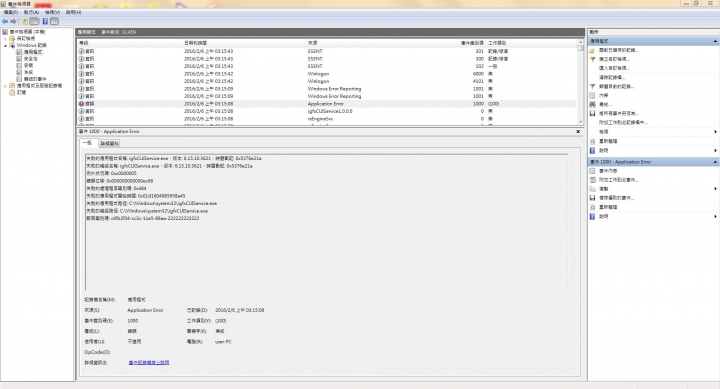Click Clear Log action
The image size is (720, 389).
pyautogui.click(x=612, y=78)
